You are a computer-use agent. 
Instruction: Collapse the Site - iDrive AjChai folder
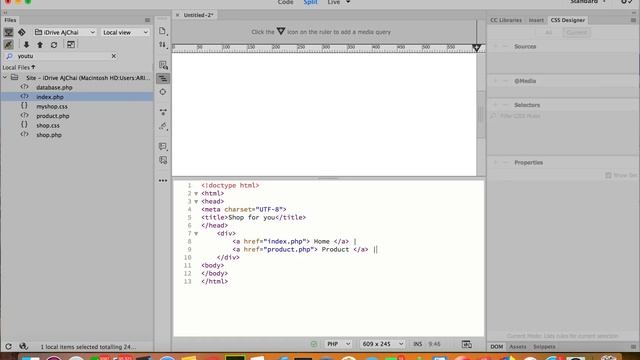(5, 78)
